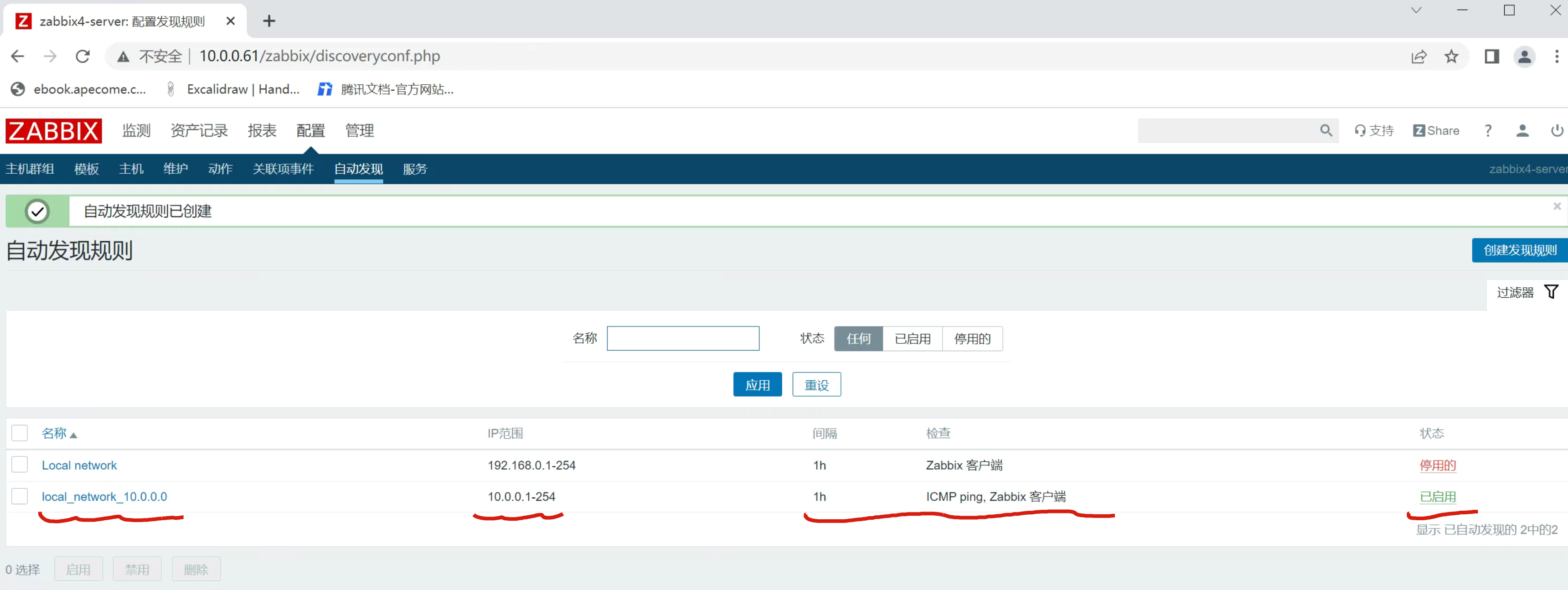
Task: Open the user profile icon in Zabbix header
Action: [1522, 131]
